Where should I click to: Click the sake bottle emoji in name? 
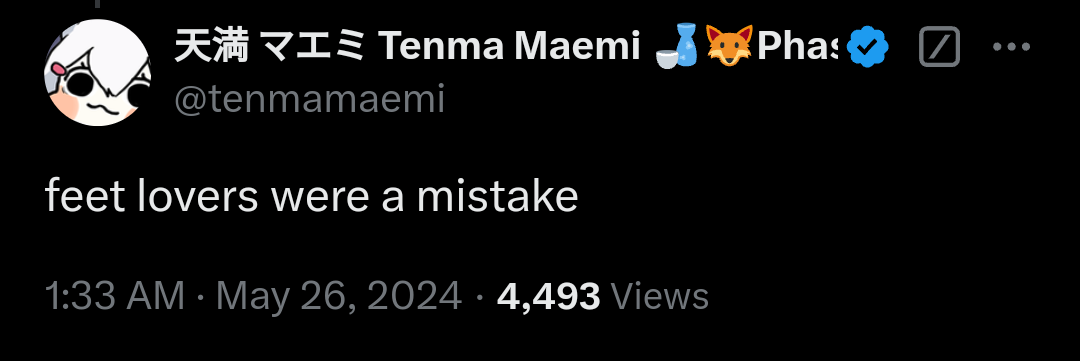tap(676, 47)
